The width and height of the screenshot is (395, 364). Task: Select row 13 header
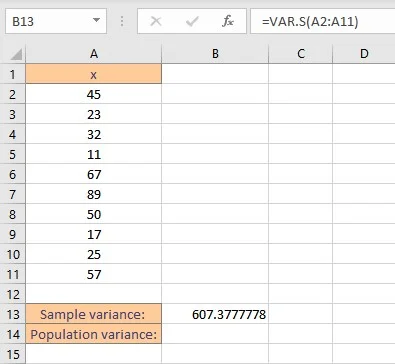[13, 314]
